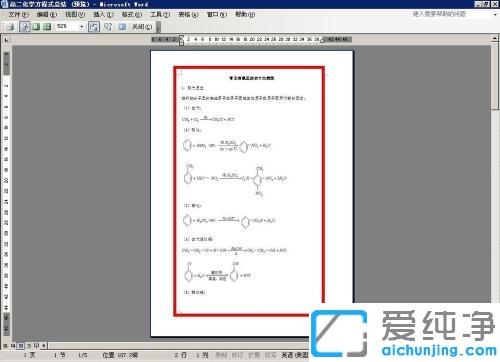
Task: Click the right indent marker on ruler
Action: coord(322,41)
